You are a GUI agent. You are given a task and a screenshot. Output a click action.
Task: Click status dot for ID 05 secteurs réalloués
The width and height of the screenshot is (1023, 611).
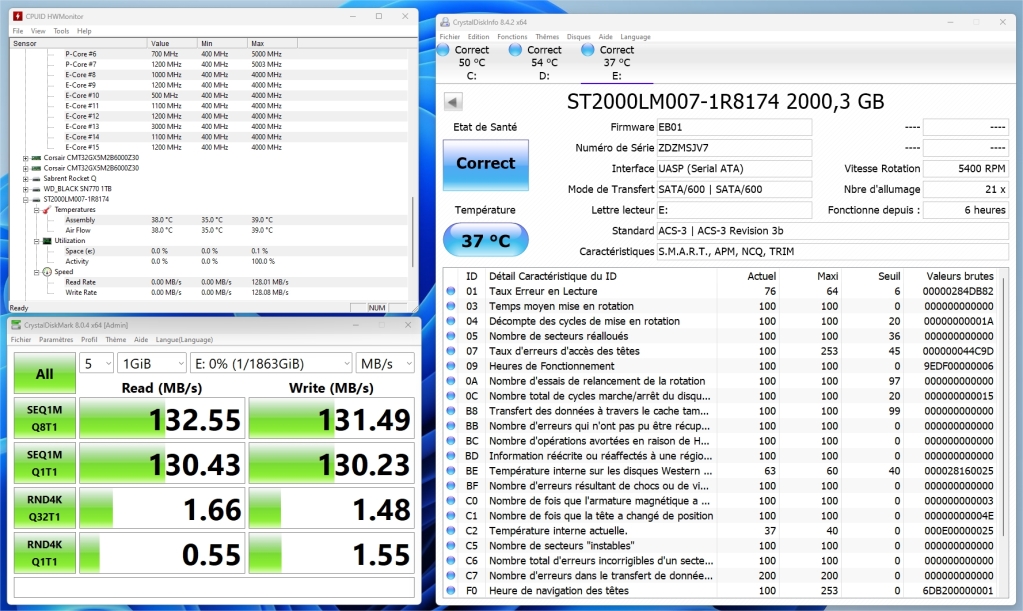451,336
